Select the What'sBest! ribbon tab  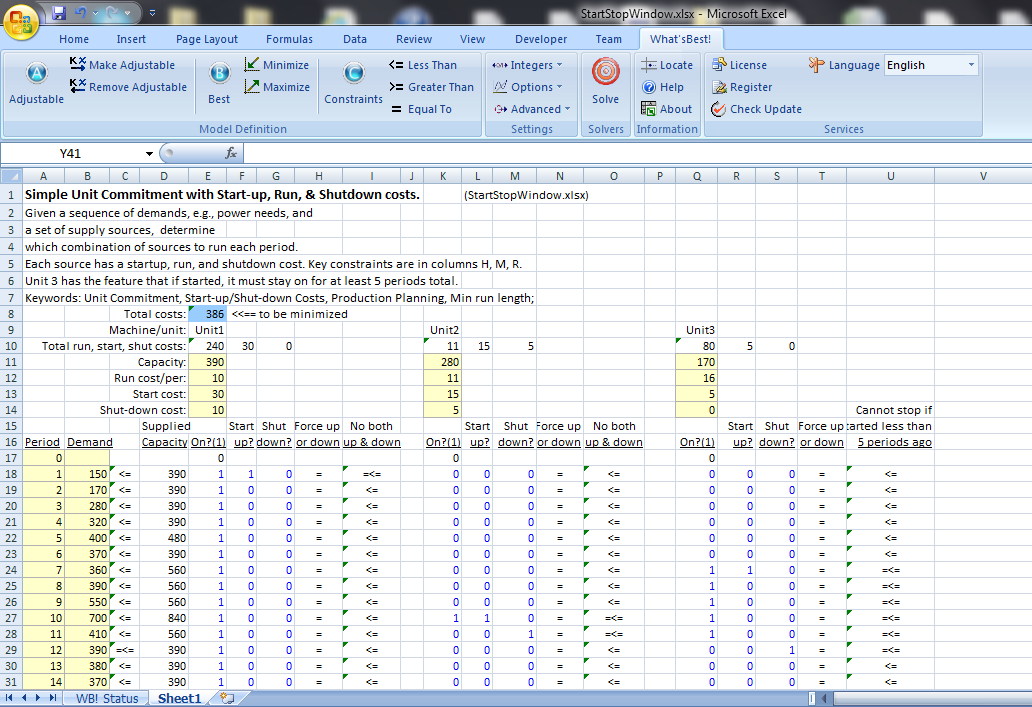tap(681, 39)
